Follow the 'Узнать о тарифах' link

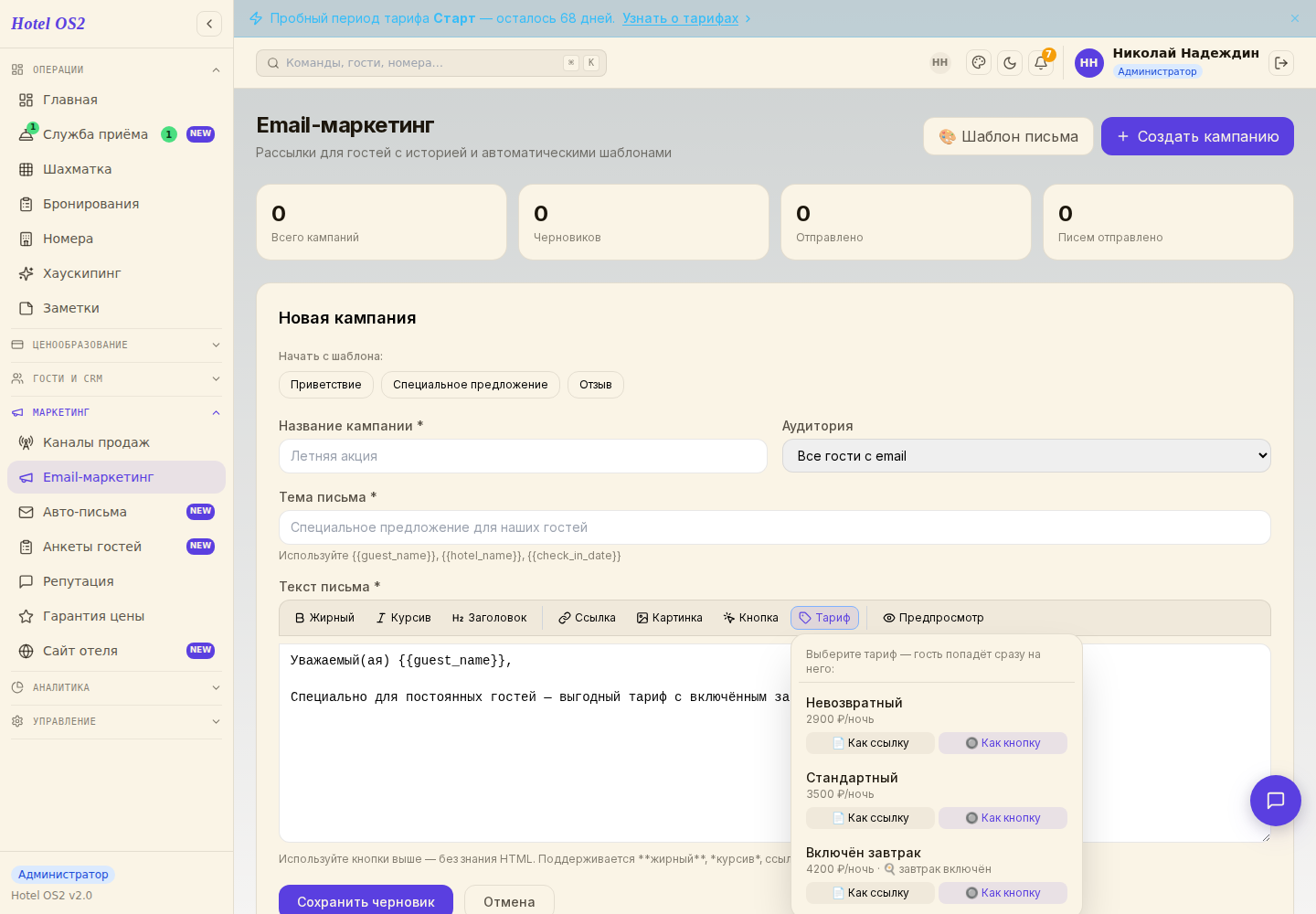coord(680,18)
